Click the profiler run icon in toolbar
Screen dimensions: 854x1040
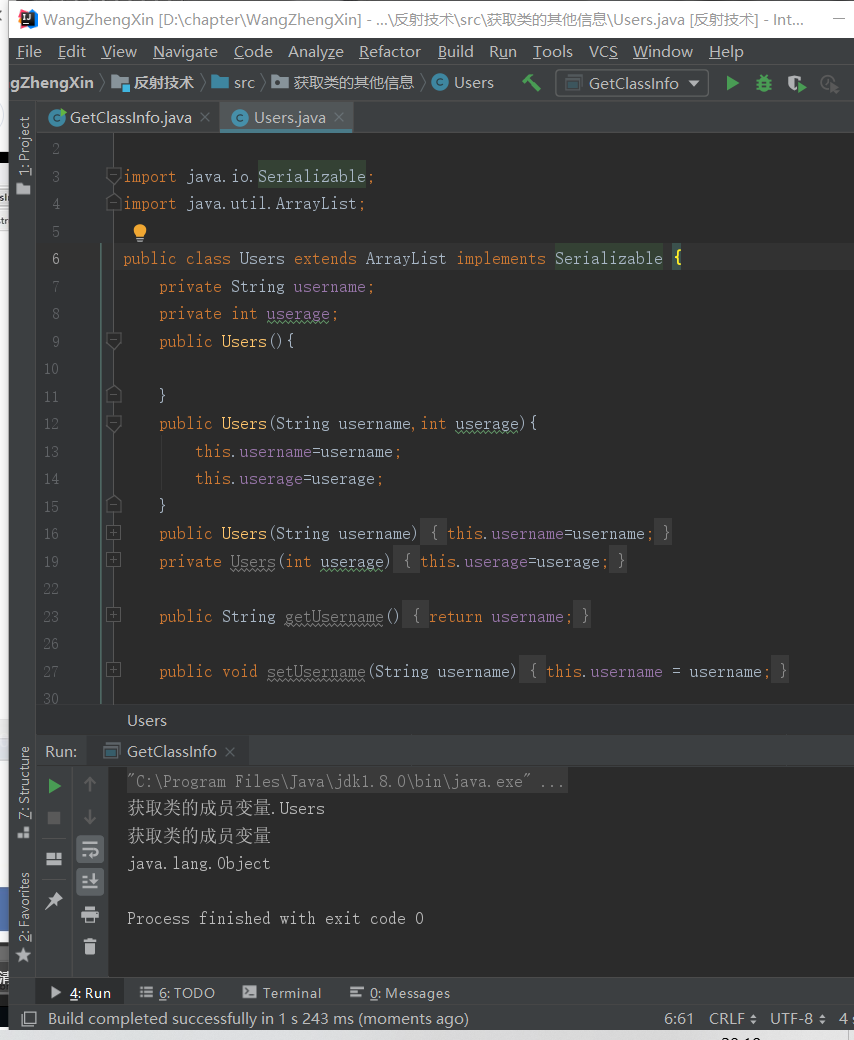click(x=829, y=84)
